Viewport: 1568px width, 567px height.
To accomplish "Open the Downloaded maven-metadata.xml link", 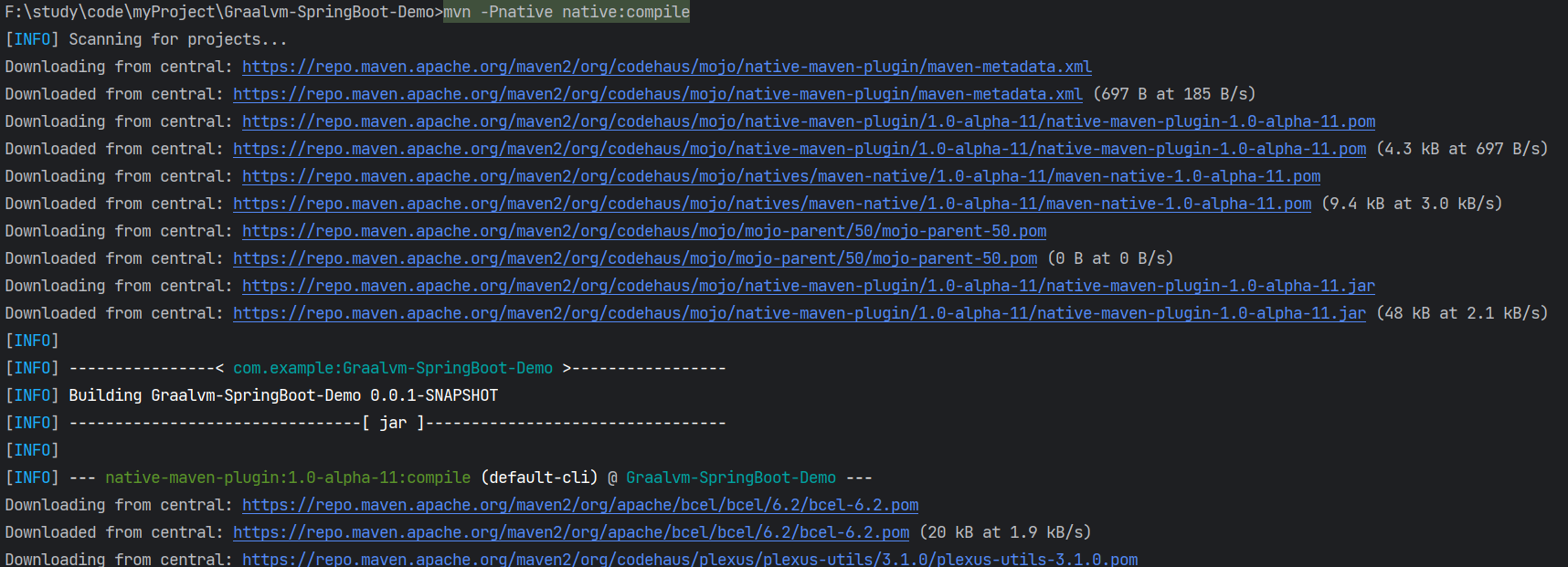I will pyautogui.click(x=658, y=94).
